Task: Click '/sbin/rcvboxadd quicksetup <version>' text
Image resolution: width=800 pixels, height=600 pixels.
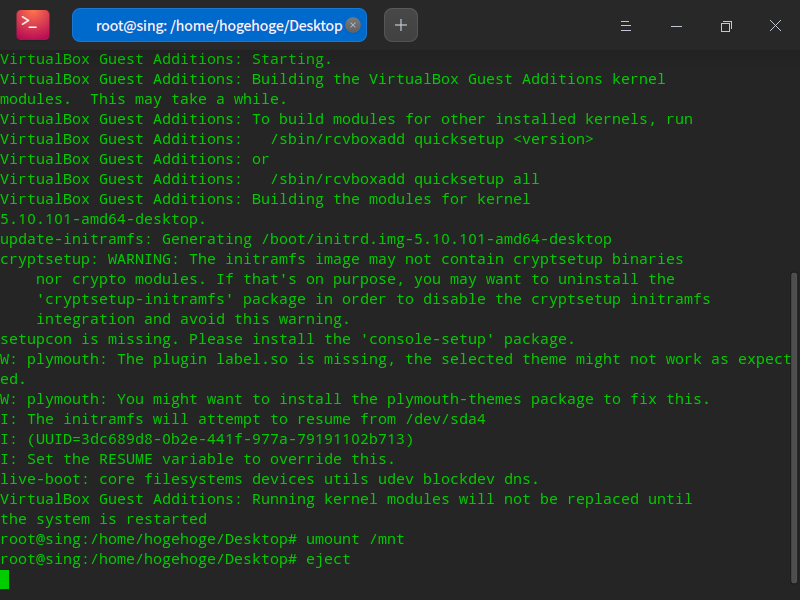Action: point(432,139)
